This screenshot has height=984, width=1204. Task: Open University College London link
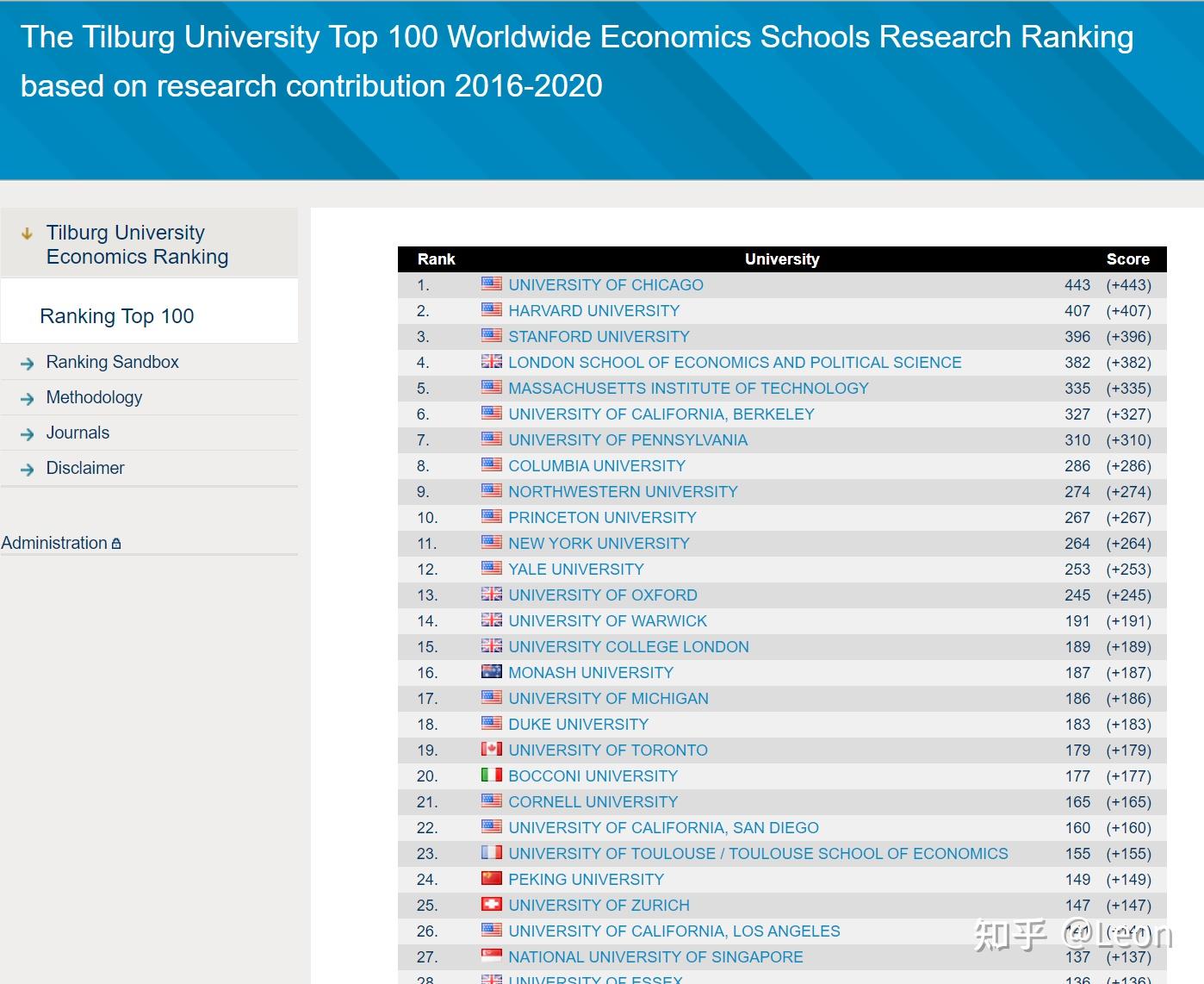coord(629,647)
